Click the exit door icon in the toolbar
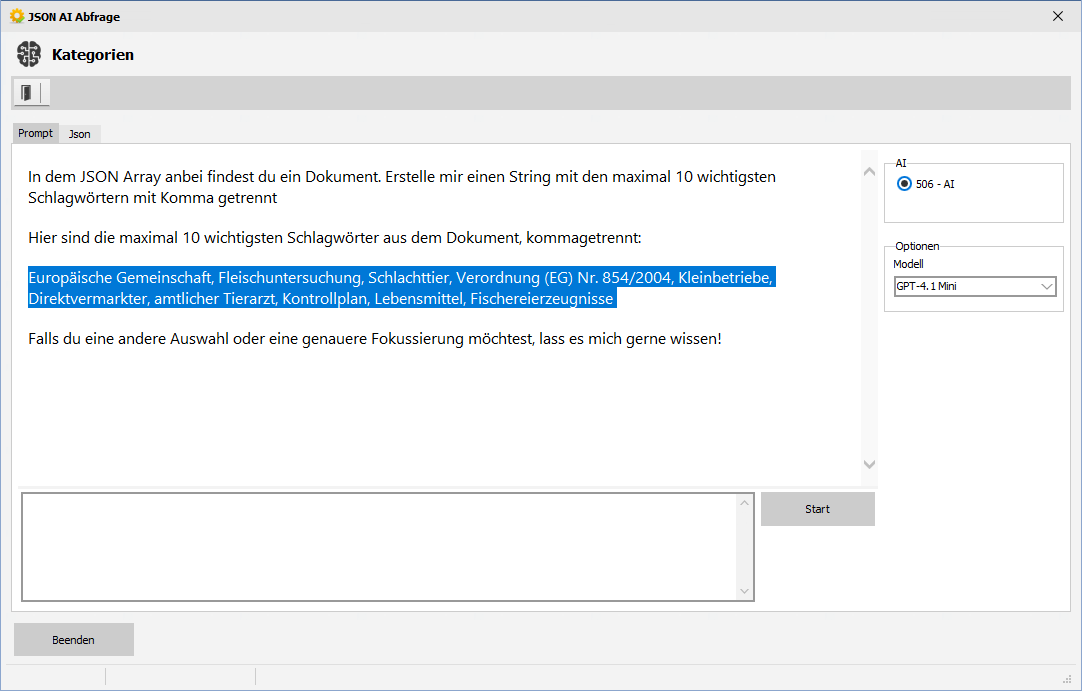The image size is (1082, 691). tap(26, 93)
